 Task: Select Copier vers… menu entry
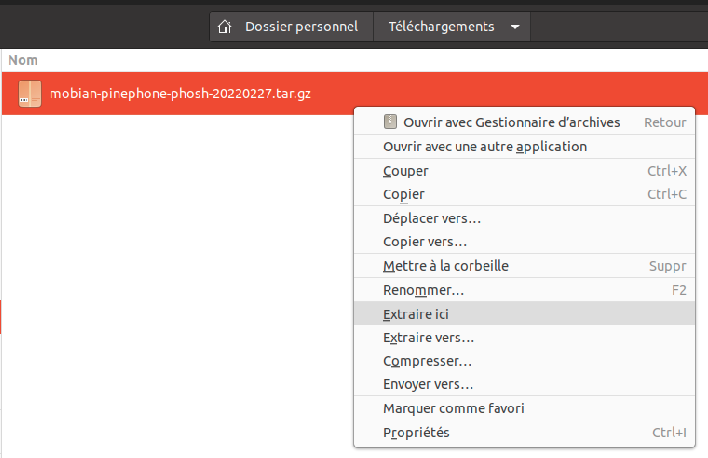425,241
